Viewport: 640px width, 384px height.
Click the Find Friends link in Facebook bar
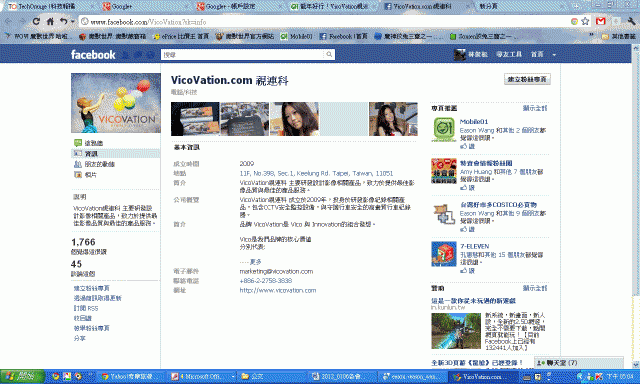509,54
